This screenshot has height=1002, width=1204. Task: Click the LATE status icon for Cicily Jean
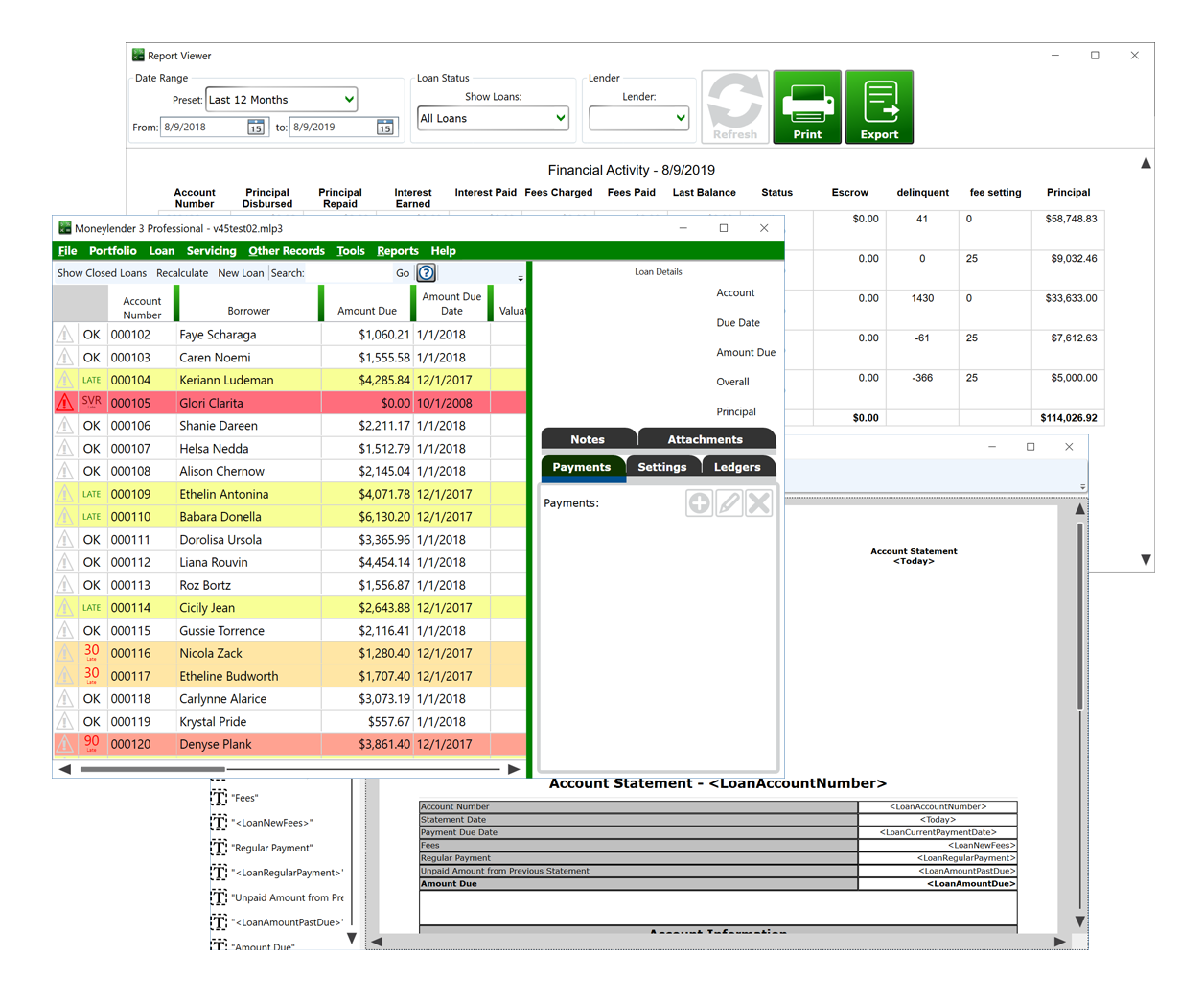coord(91,608)
